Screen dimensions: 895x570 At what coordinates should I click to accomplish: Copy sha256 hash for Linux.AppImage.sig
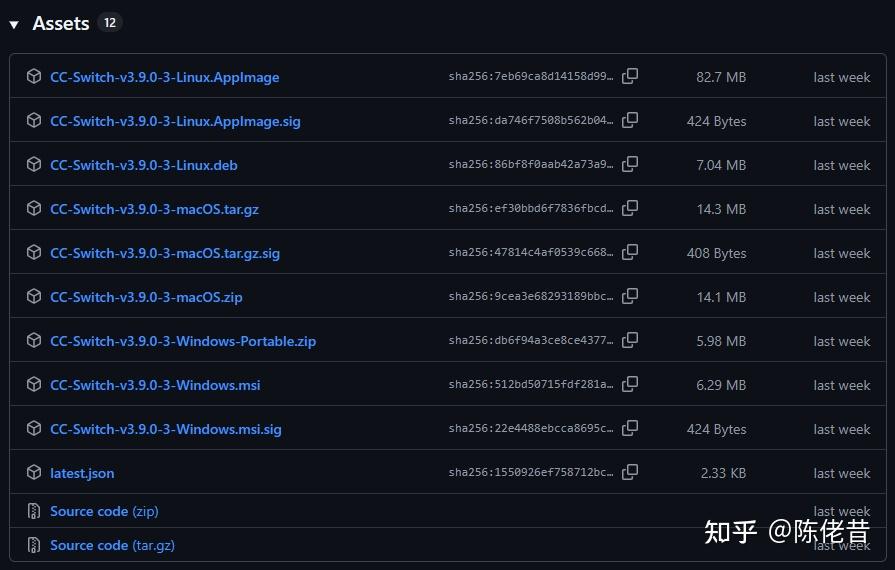pyautogui.click(x=630, y=120)
